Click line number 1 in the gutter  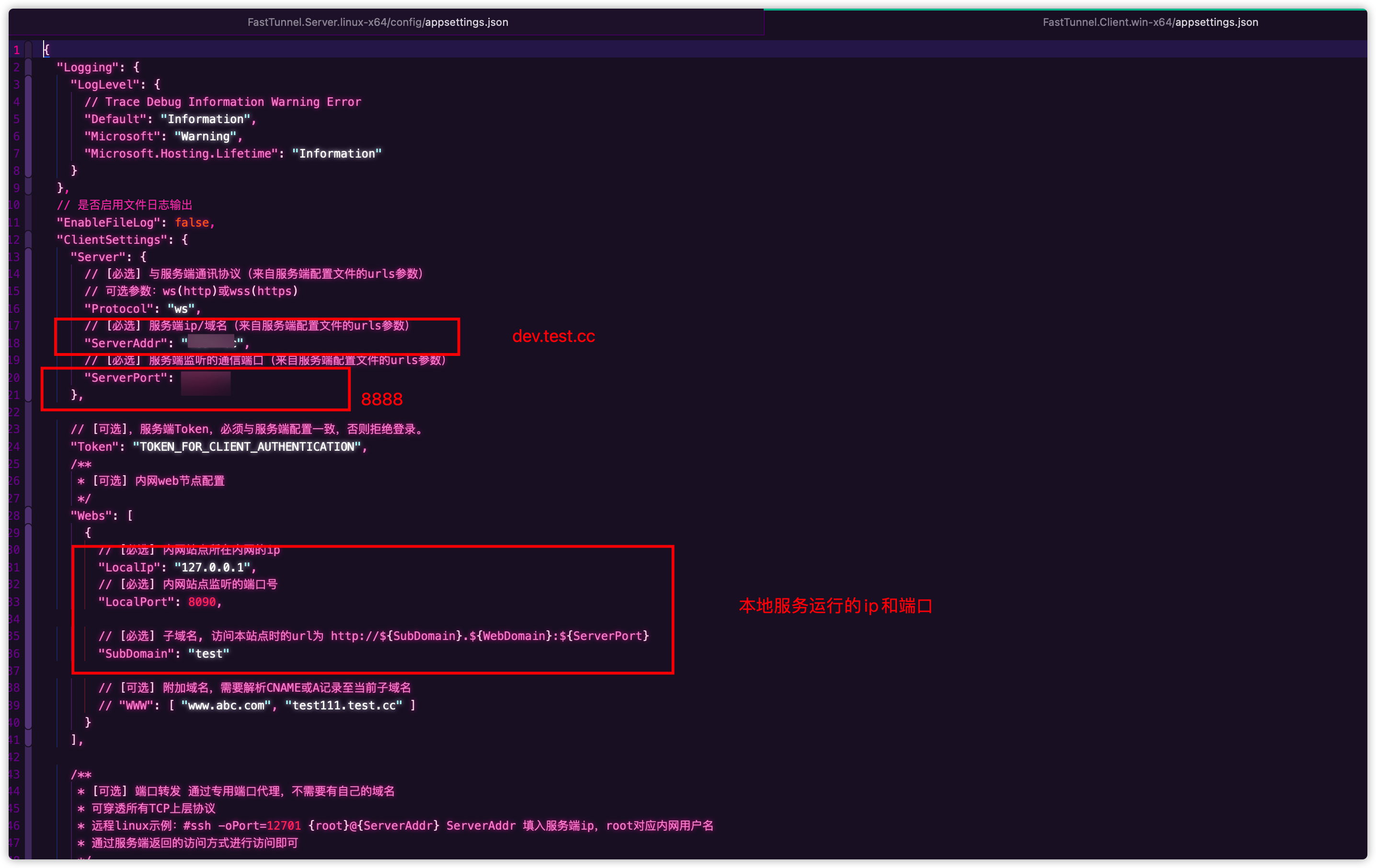point(16,50)
